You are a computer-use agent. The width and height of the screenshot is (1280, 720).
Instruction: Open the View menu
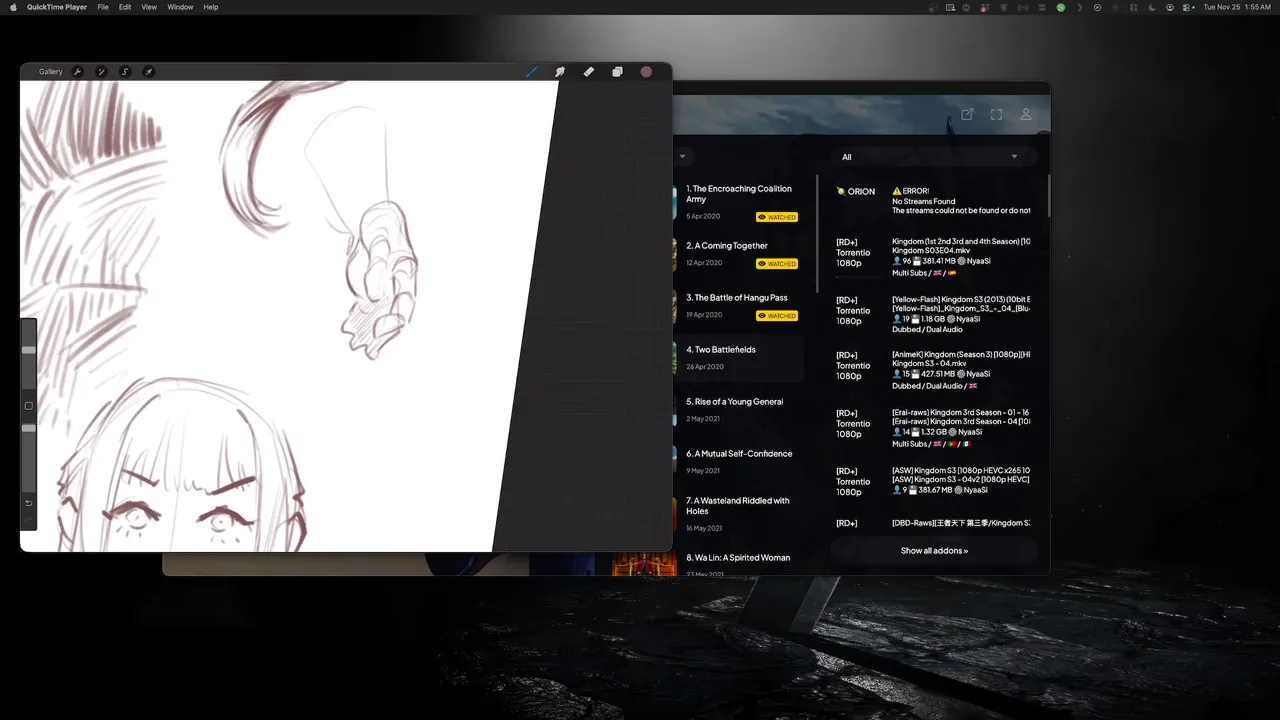(x=149, y=7)
